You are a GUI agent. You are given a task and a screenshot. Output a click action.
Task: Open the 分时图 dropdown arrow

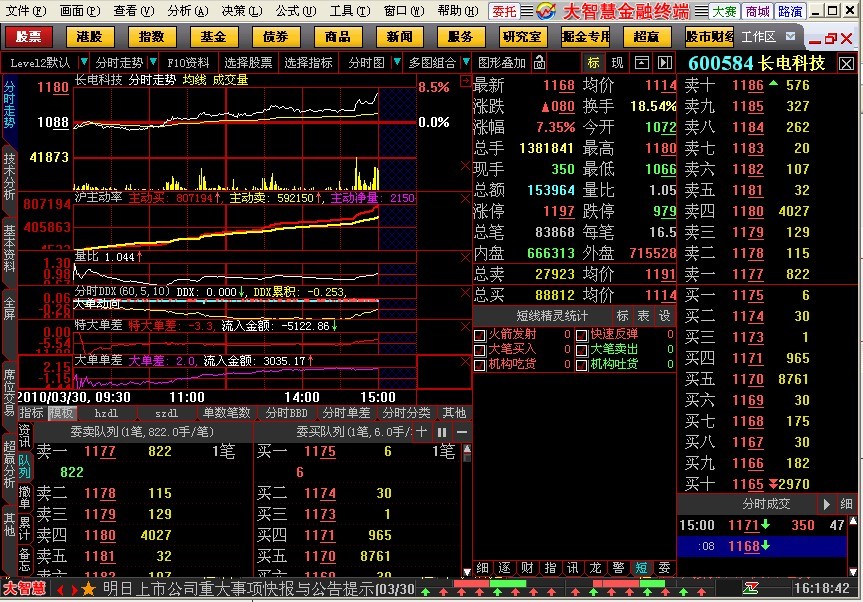point(396,62)
